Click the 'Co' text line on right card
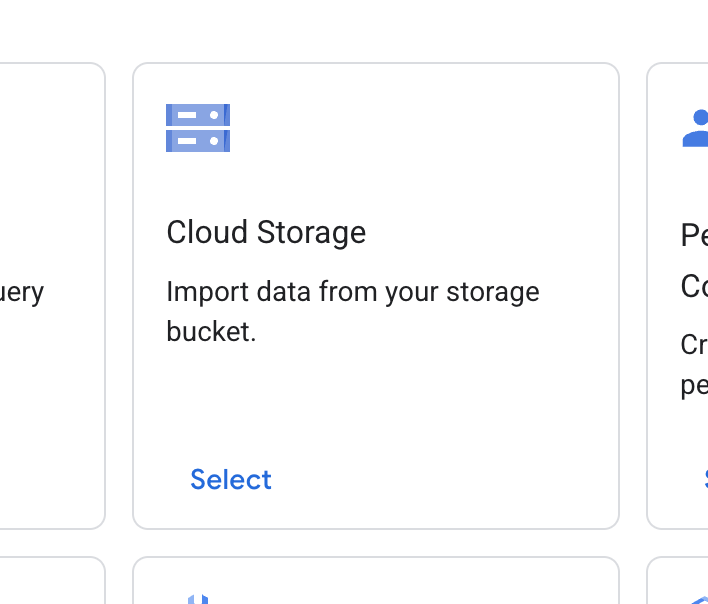The height and width of the screenshot is (604, 708). (694, 287)
